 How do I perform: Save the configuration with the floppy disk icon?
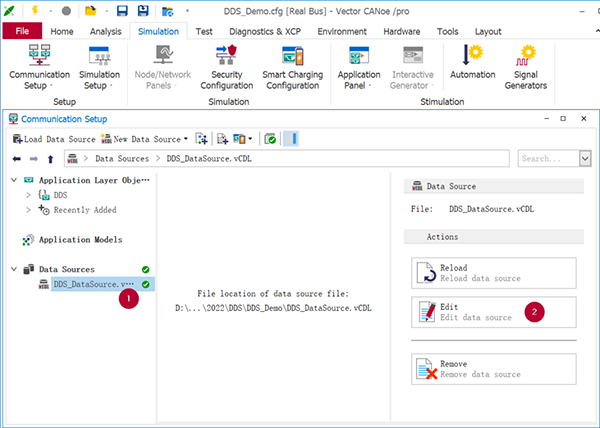click(122, 11)
